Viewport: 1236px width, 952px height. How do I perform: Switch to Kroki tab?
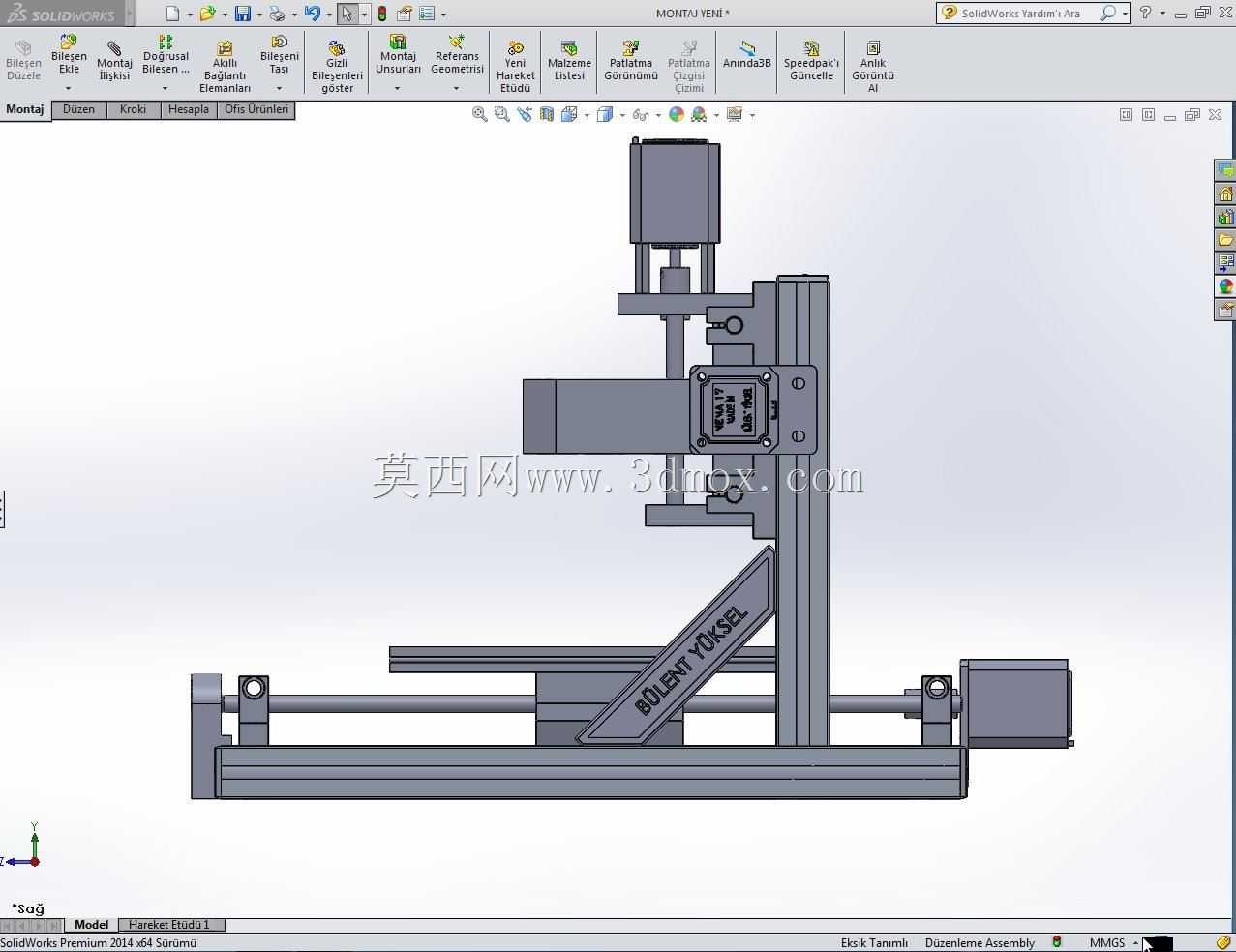134,109
